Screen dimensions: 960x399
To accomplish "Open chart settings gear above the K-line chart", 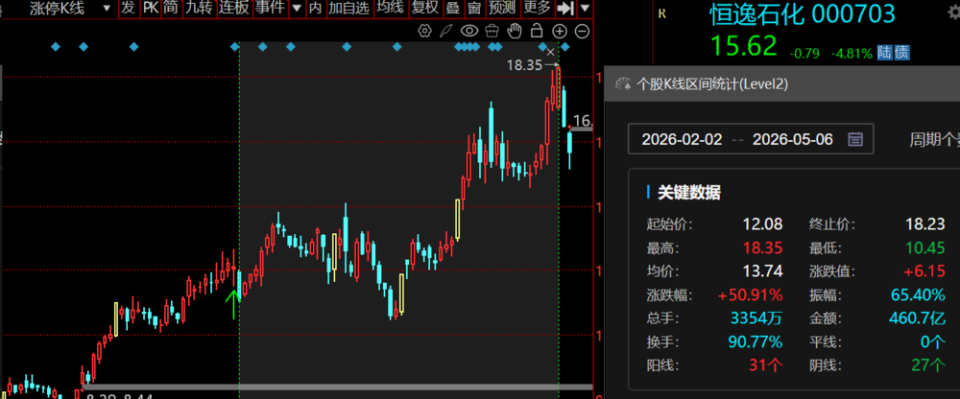I will tap(424, 31).
